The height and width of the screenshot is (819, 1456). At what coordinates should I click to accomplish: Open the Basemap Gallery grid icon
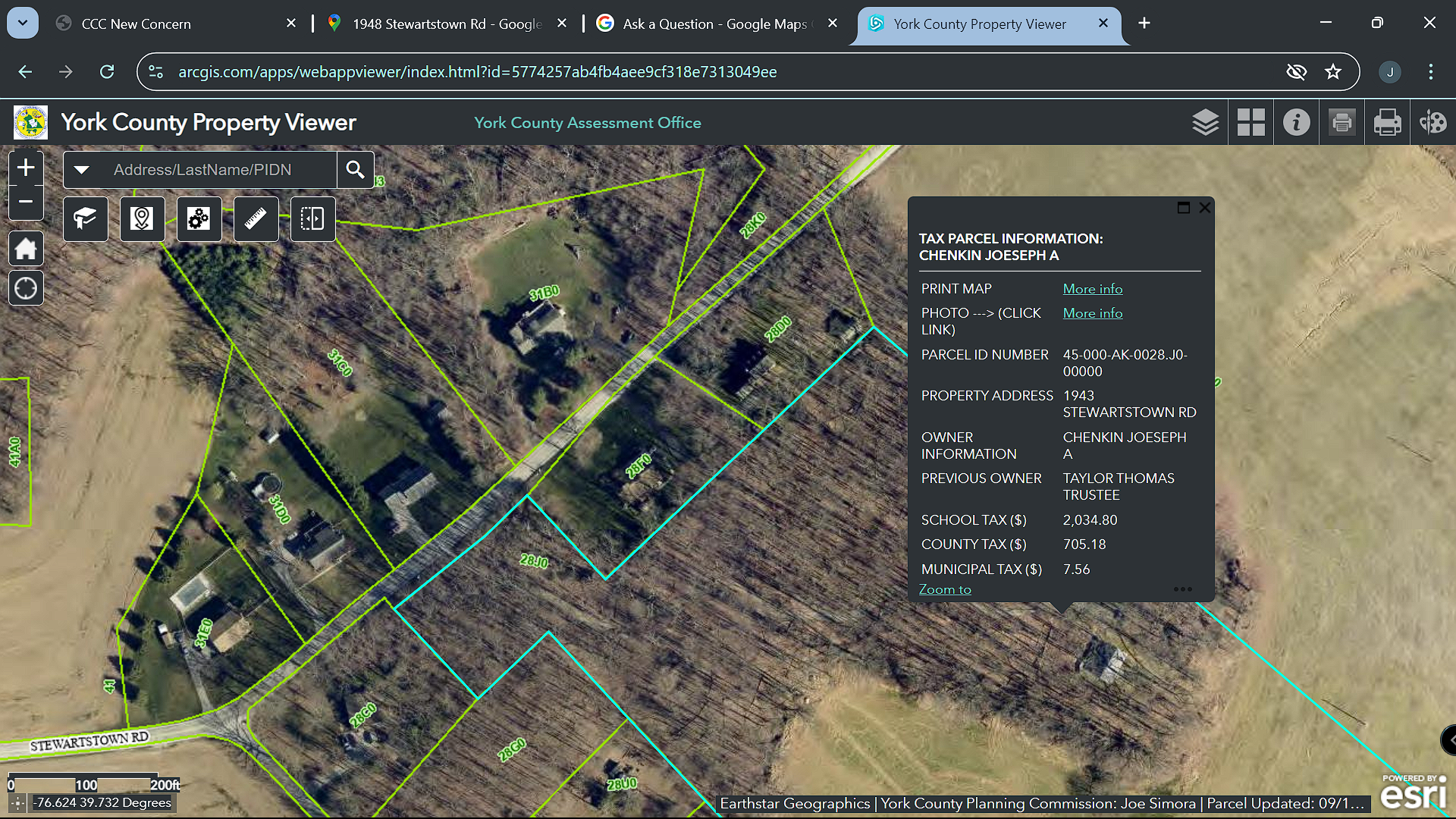(x=1250, y=122)
